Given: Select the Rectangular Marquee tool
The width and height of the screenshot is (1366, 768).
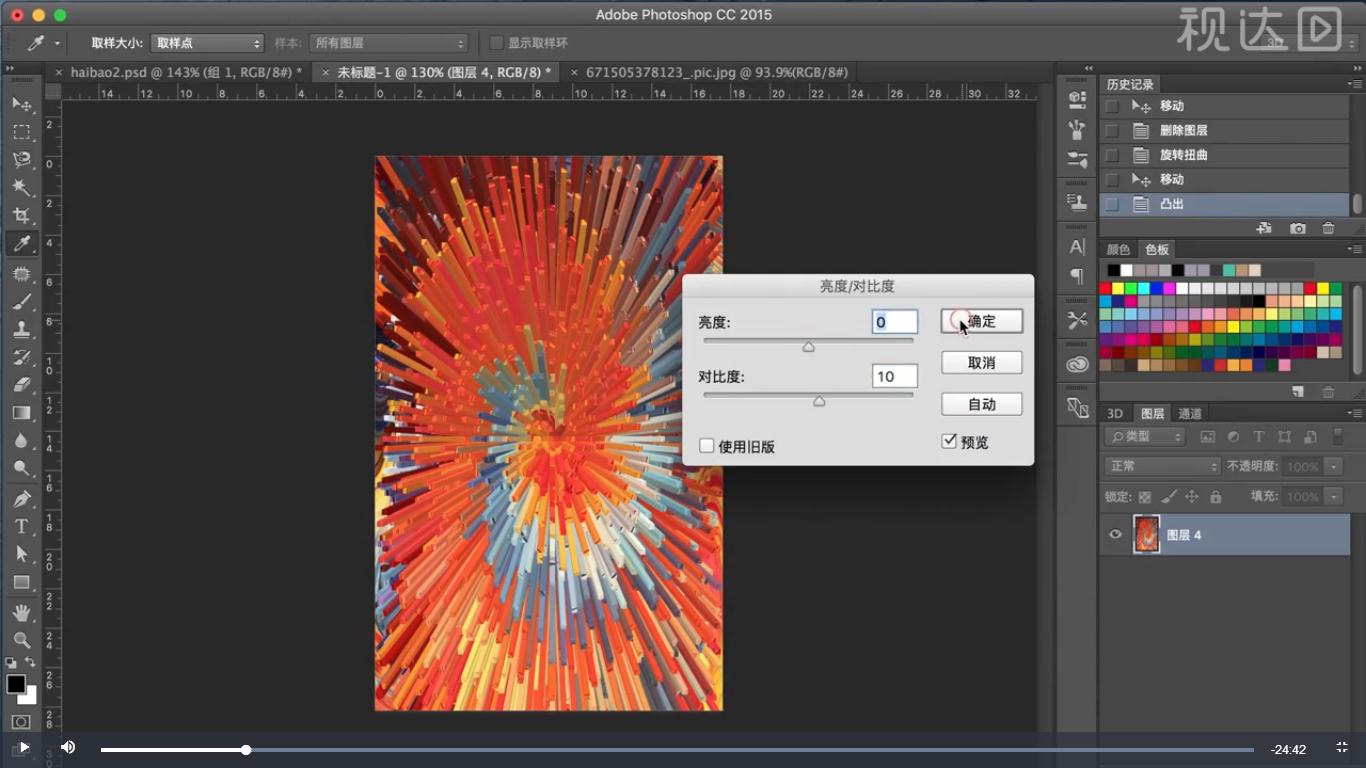Looking at the screenshot, I should (x=21, y=132).
